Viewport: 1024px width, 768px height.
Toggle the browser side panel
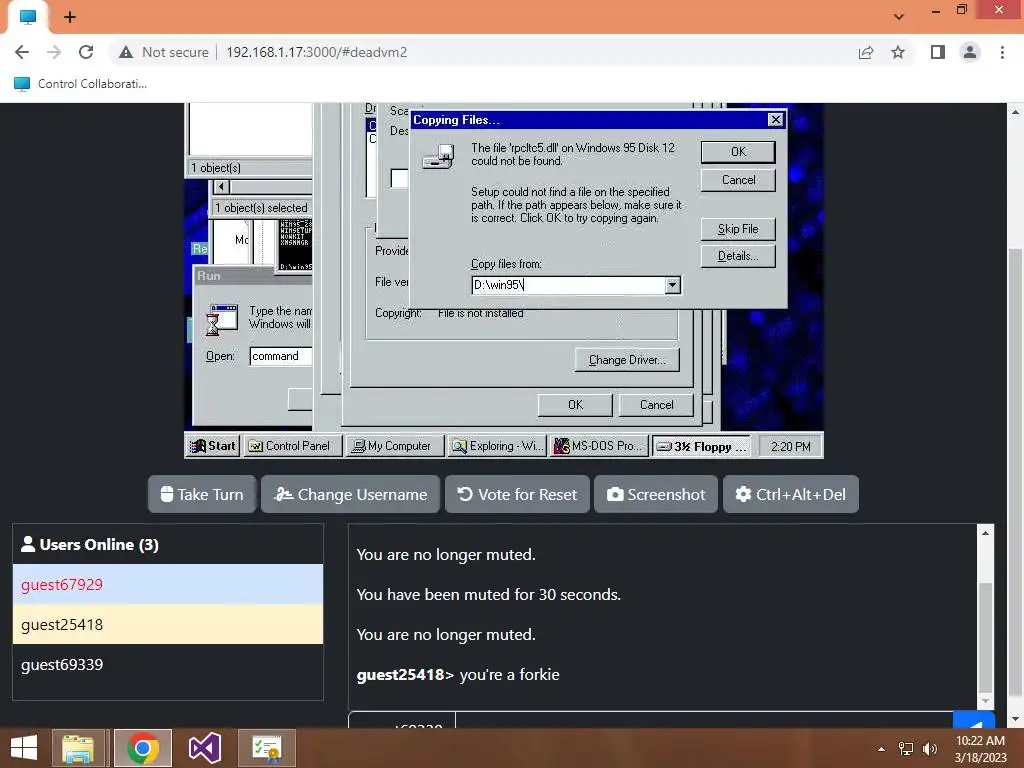click(938, 52)
